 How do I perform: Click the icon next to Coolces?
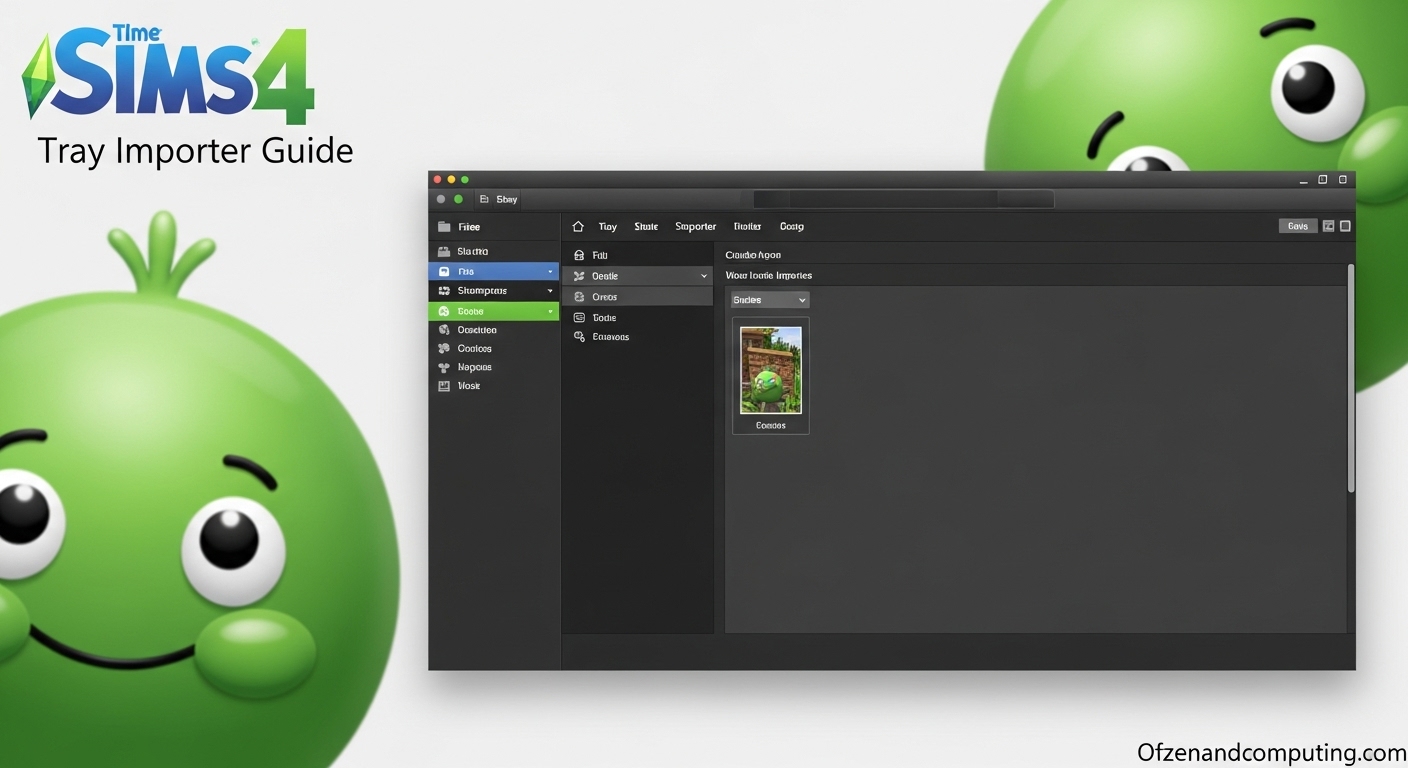pos(444,349)
